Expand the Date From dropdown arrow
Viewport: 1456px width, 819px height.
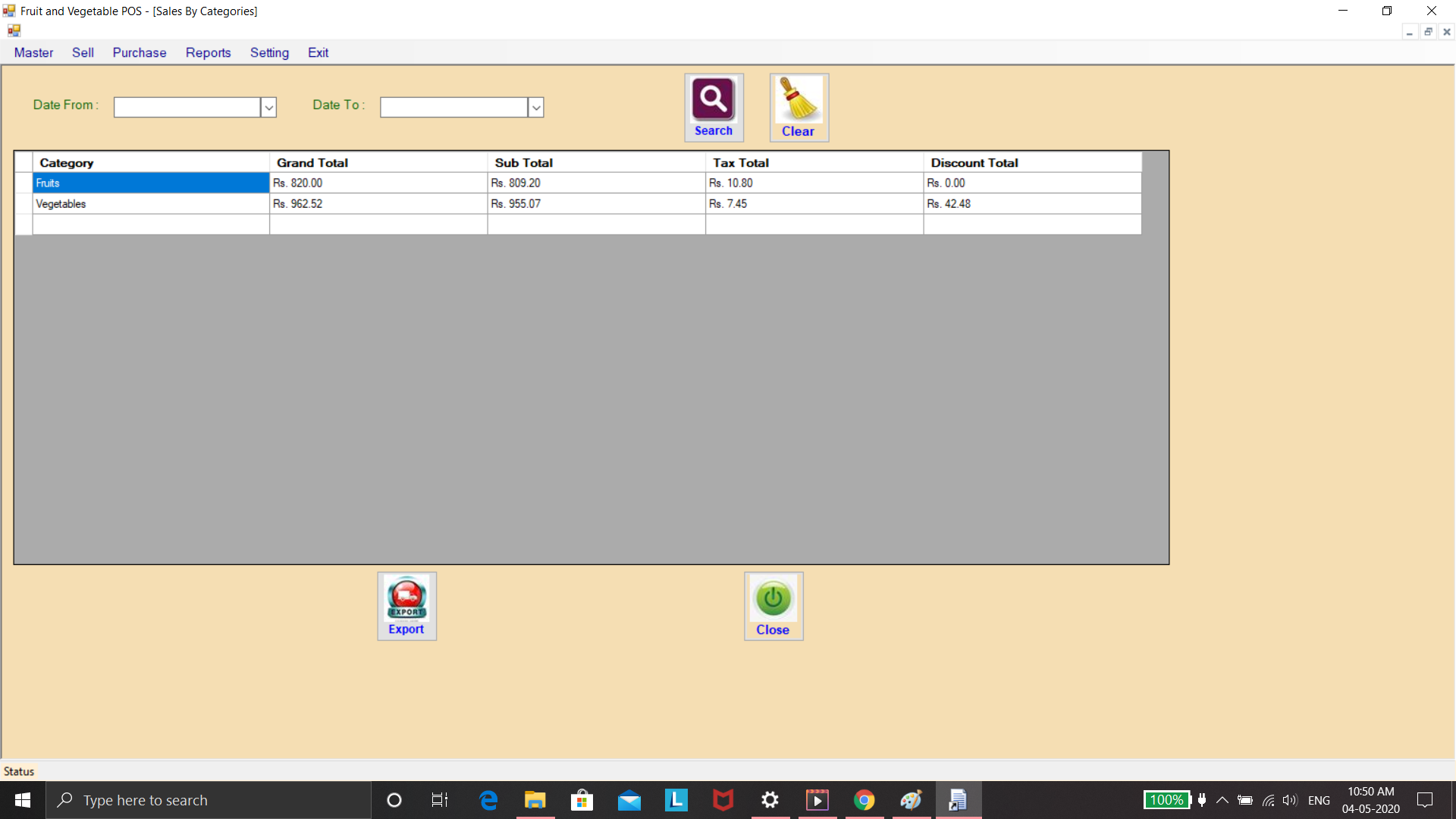(x=268, y=108)
